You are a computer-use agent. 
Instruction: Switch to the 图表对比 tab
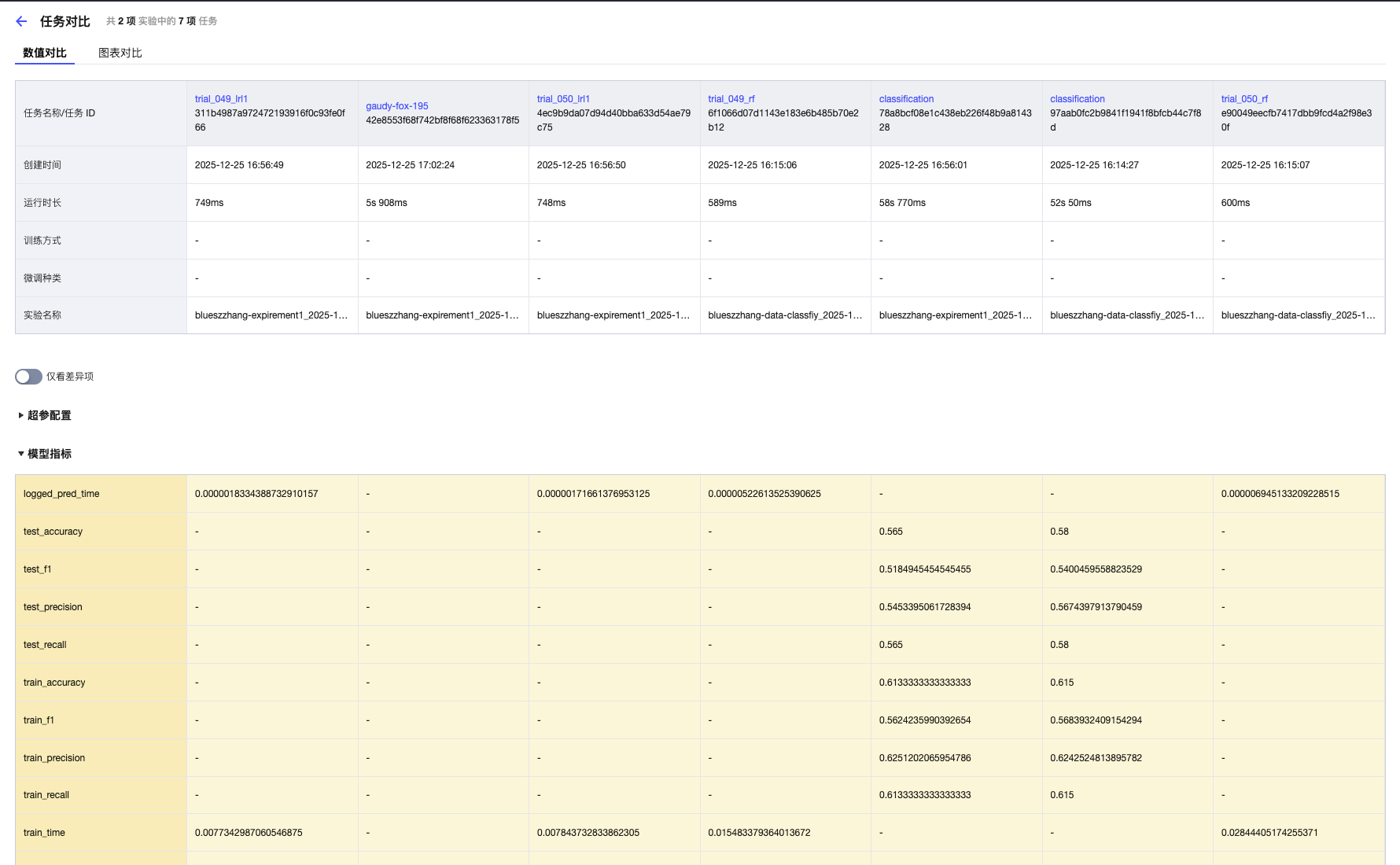120,53
